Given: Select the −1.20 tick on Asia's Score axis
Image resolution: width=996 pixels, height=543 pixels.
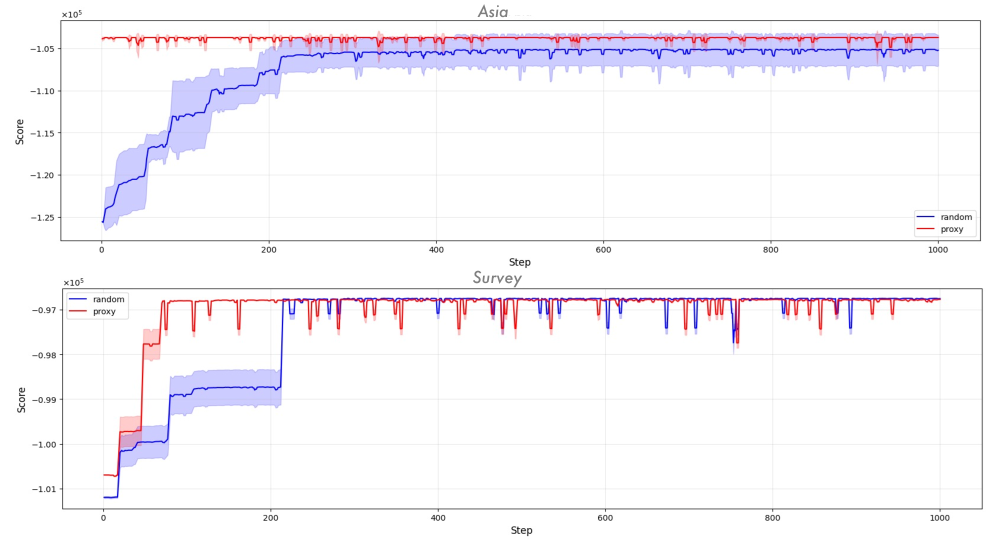Looking at the screenshot, I should pos(43,175).
